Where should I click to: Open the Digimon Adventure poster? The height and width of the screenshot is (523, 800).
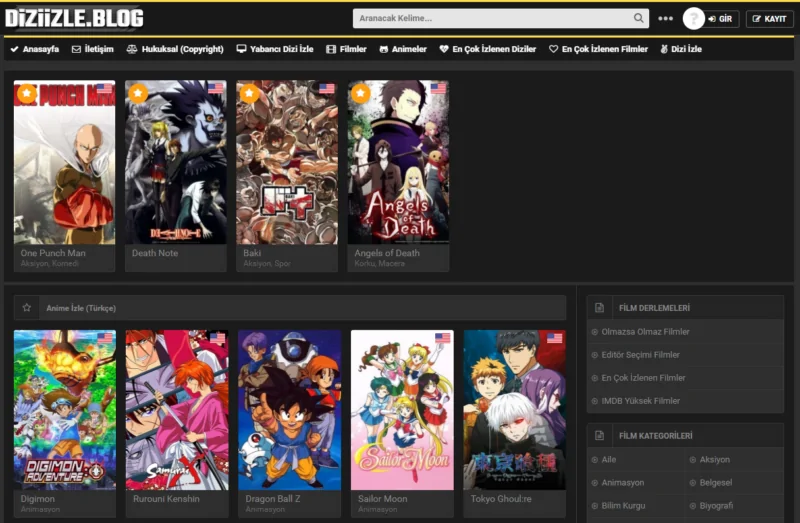[65, 410]
